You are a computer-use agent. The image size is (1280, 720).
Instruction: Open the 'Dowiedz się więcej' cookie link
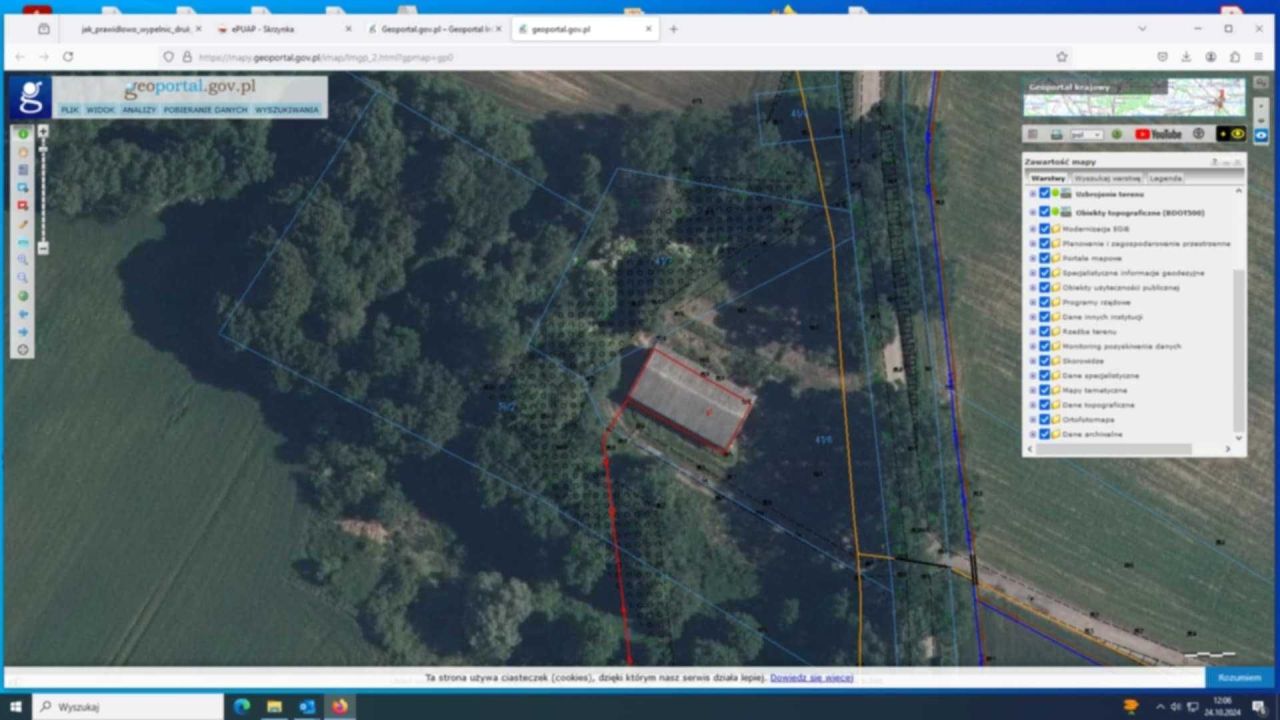pos(811,678)
